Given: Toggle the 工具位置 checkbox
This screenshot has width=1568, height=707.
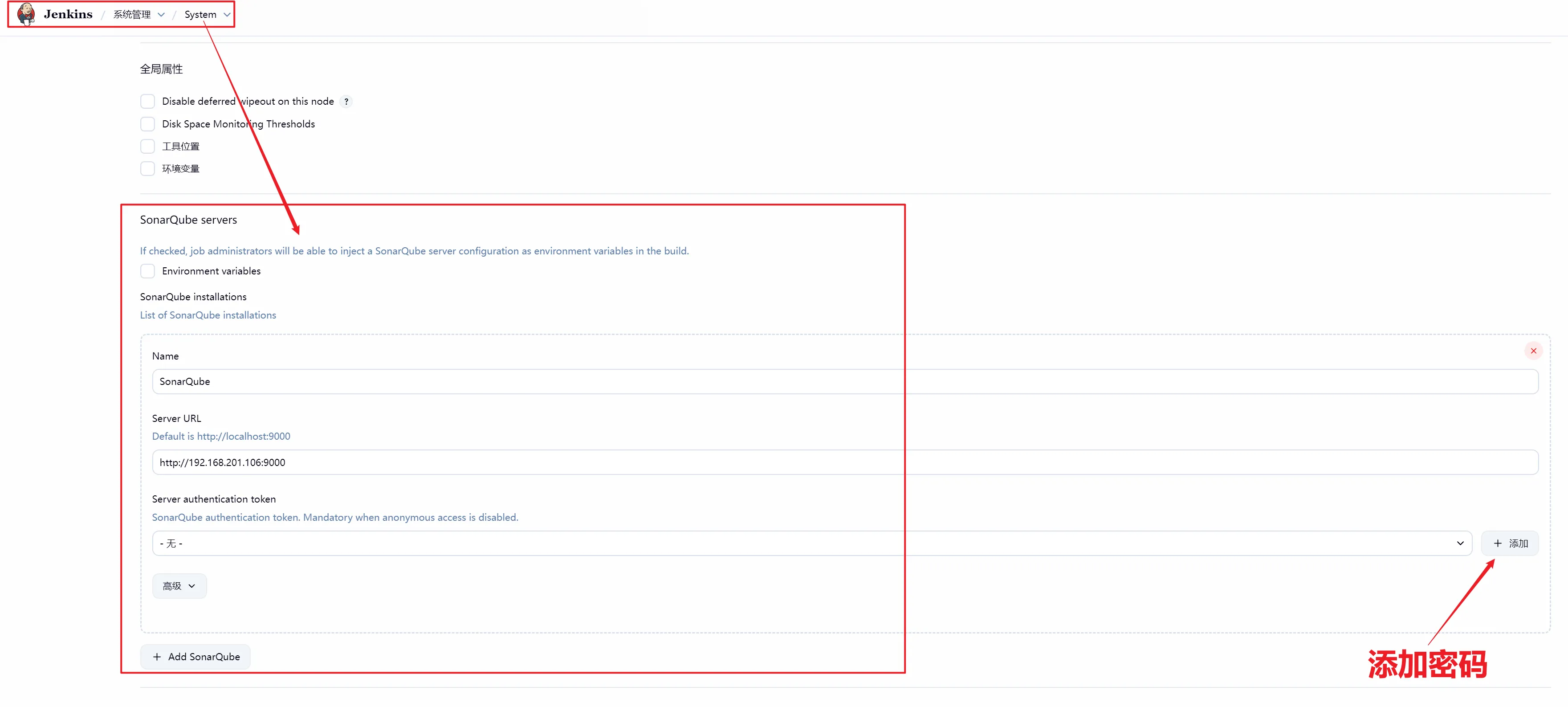Looking at the screenshot, I should 147,146.
